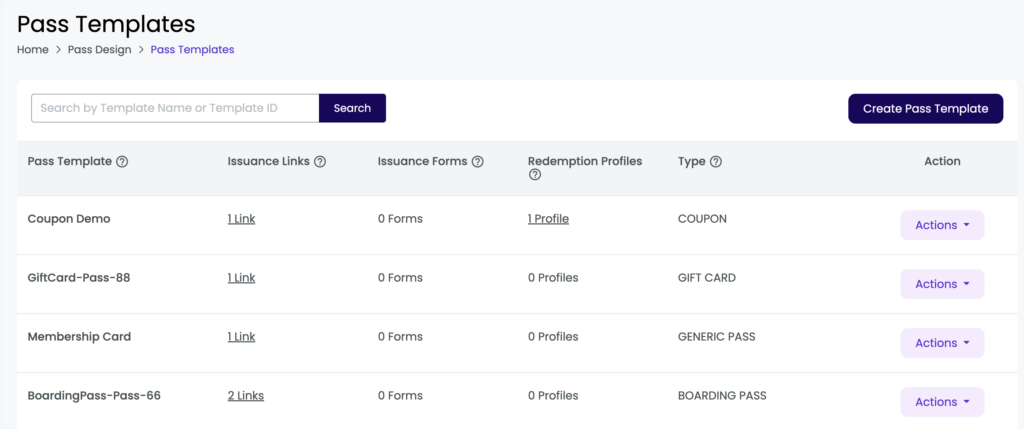This screenshot has height=429, width=1024.
Task: Click 0 Forms in GiftCard-Pass-88 row
Action: [x=400, y=278]
